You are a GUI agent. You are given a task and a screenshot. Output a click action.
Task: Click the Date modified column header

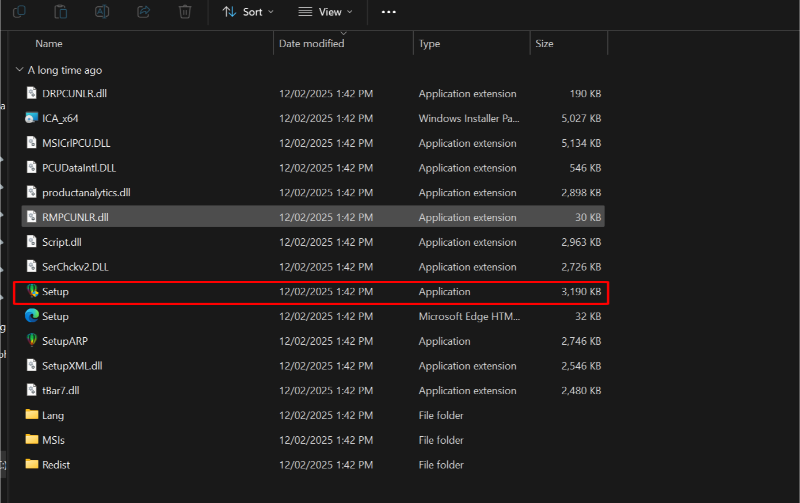[312, 44]
